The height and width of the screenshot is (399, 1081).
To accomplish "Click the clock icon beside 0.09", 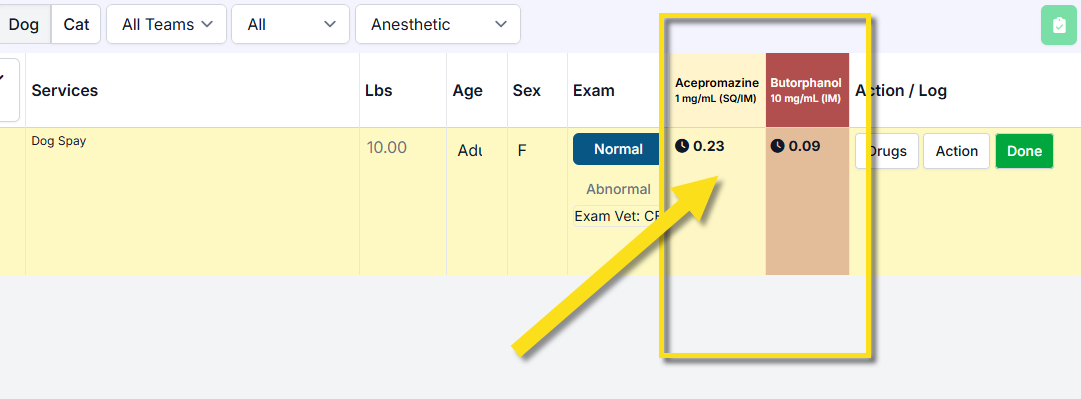I will point(777,146).
